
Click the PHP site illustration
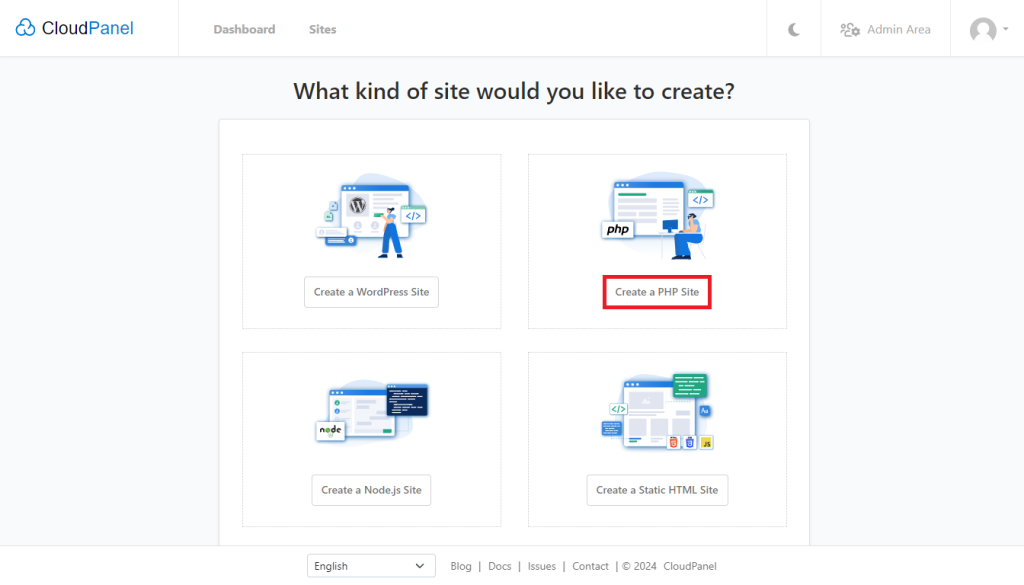pos(657,216)
